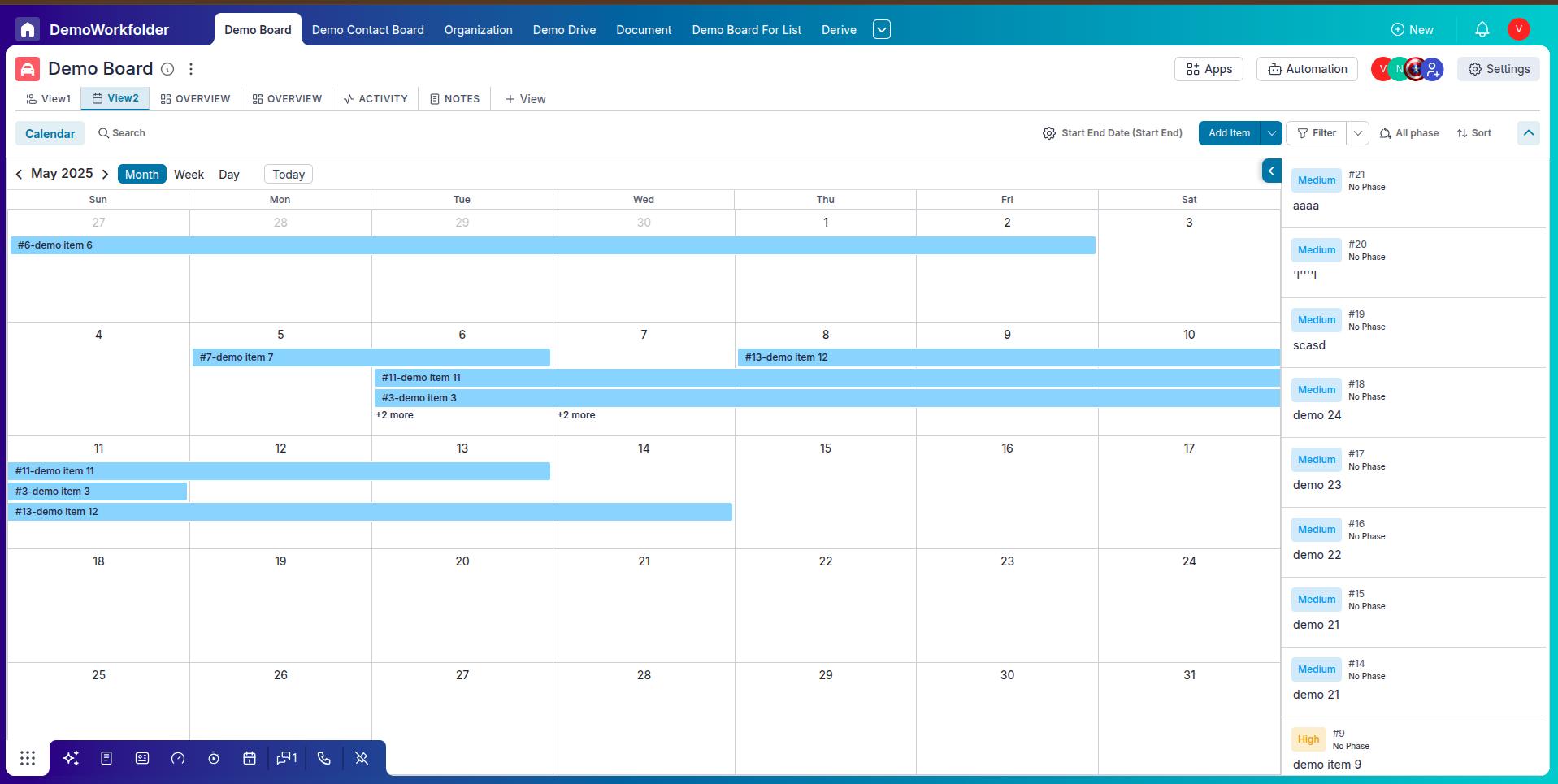
Task: Open the phone call icon
Action: coord(324,758)
